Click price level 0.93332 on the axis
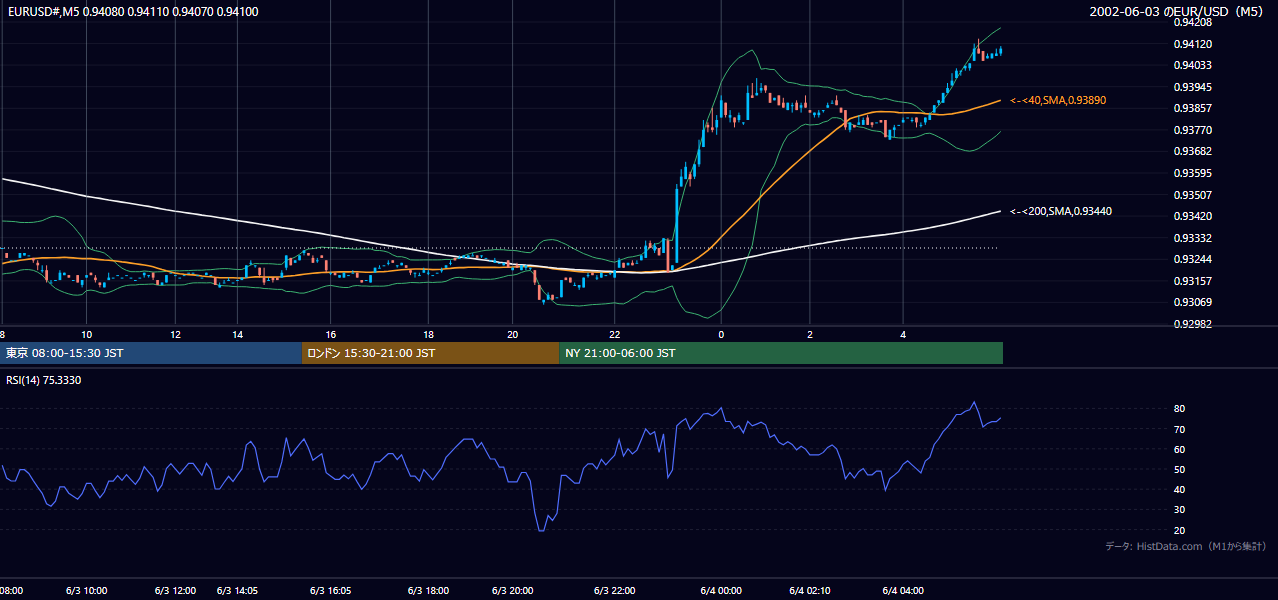Image resolution: width=1278 pixels, height=600 pixels. point(1193,238)
